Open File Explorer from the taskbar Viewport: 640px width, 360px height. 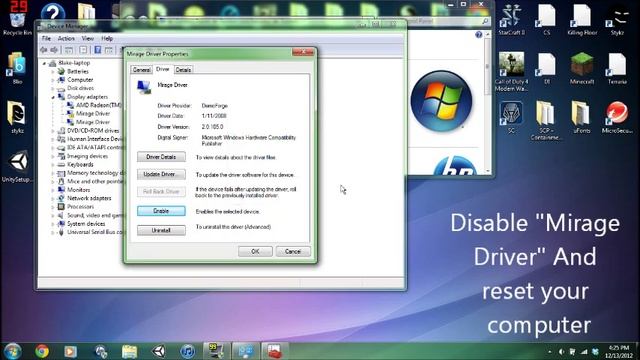[x=129, y=351]
